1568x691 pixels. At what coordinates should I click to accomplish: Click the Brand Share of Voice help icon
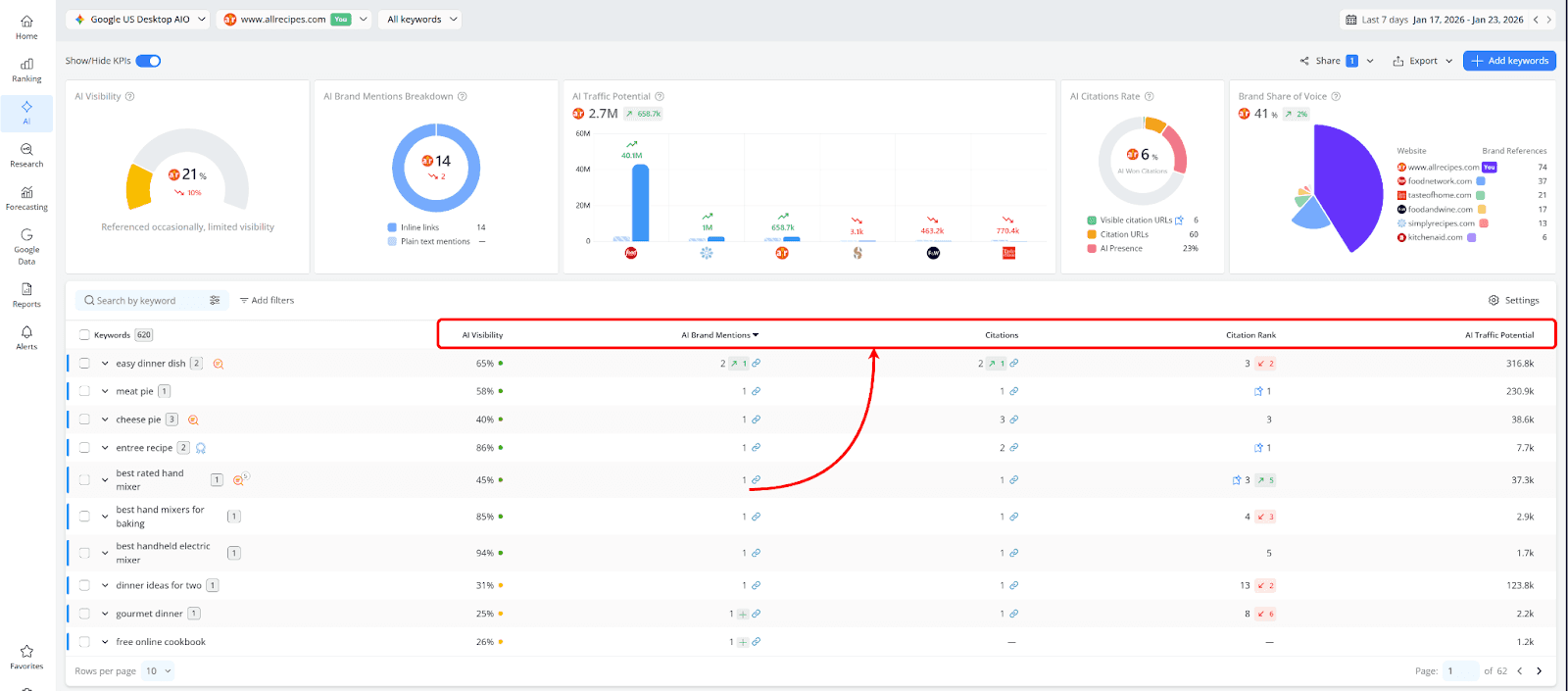click(x=1336, y=96)
